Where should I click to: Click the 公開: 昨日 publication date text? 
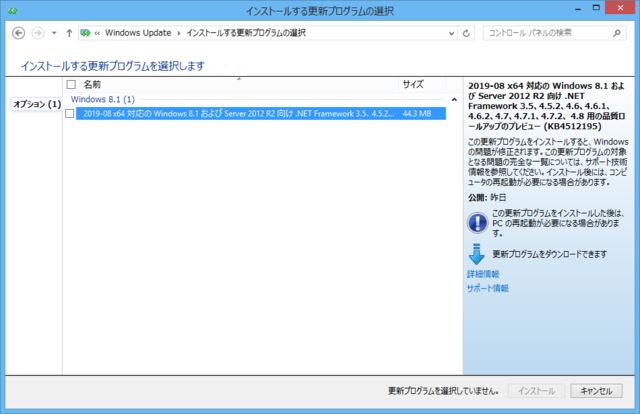point(487,198)
